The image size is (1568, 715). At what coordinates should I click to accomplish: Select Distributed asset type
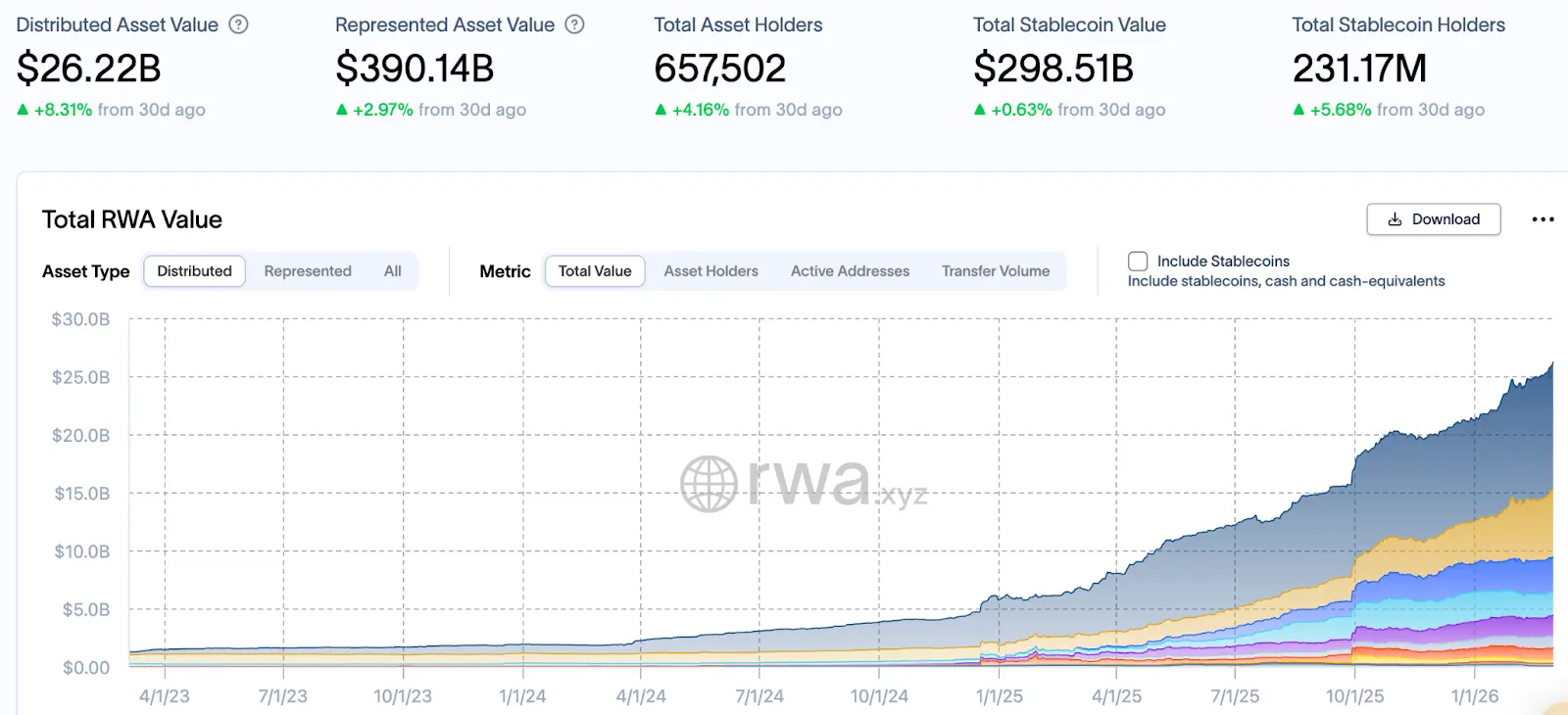(194, 271)
